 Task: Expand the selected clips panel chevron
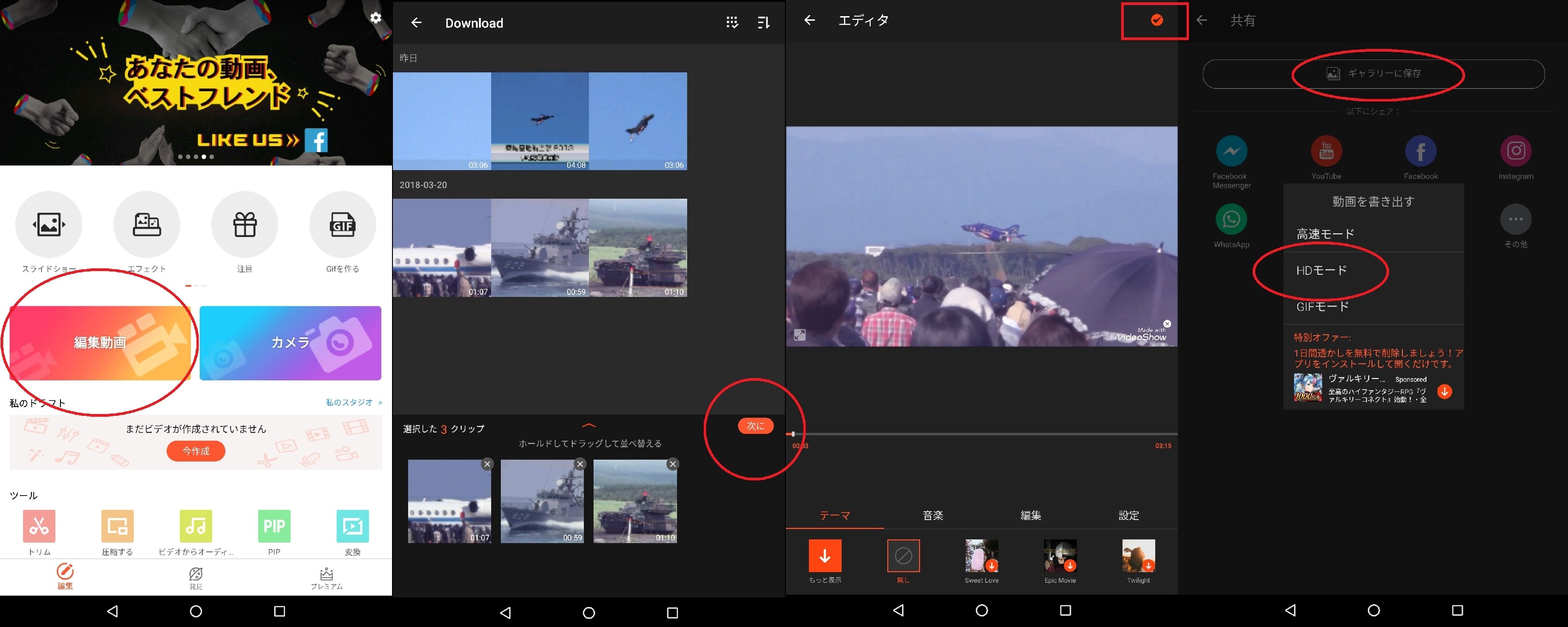pyautogui.click(x=588, y=426)
